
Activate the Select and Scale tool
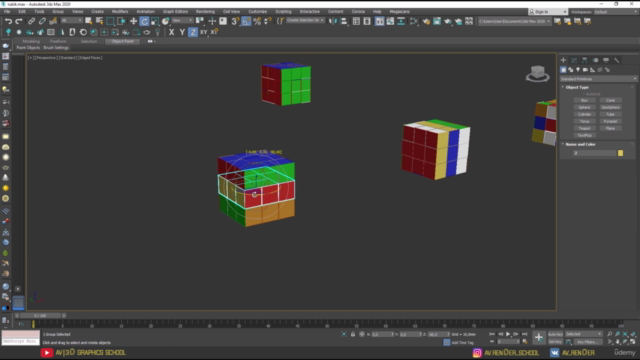coord(155,21)
